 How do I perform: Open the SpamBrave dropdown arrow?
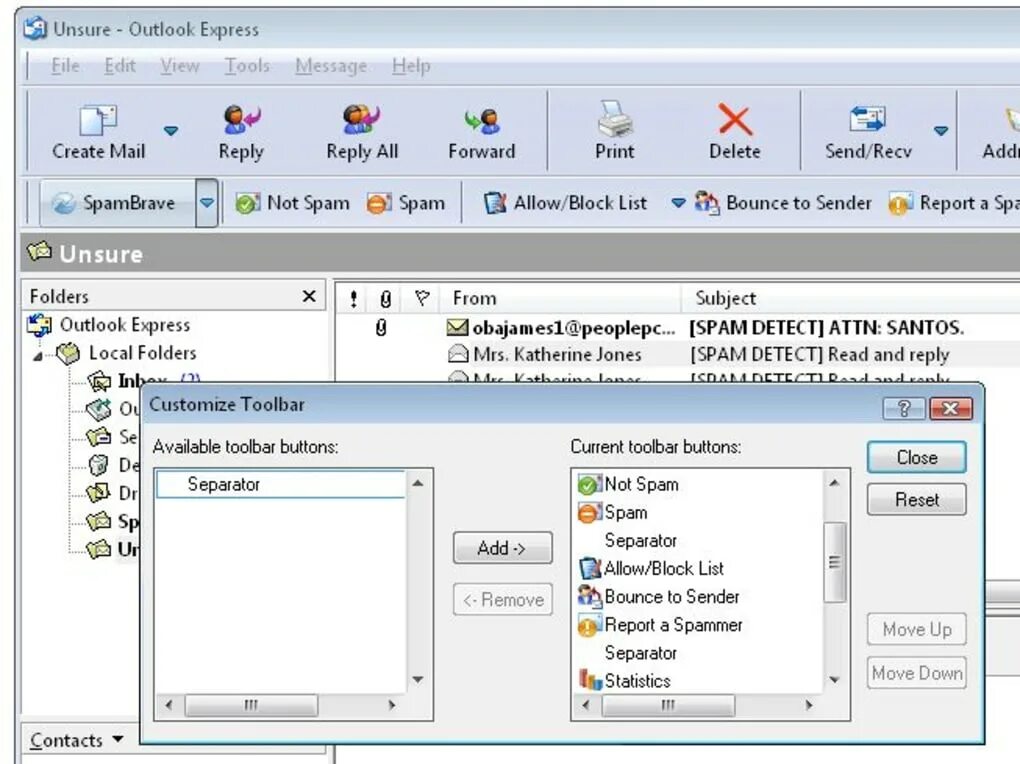pos(207,204)
